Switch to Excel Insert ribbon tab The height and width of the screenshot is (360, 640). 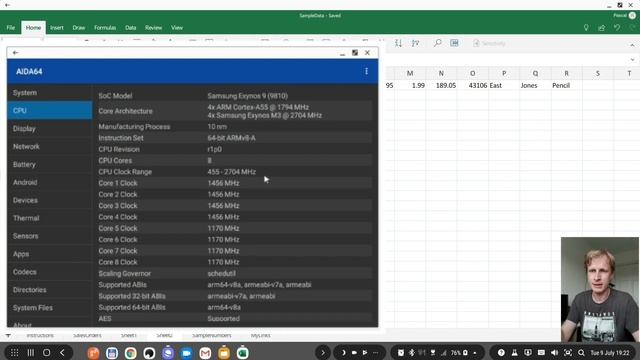(57, 28)
